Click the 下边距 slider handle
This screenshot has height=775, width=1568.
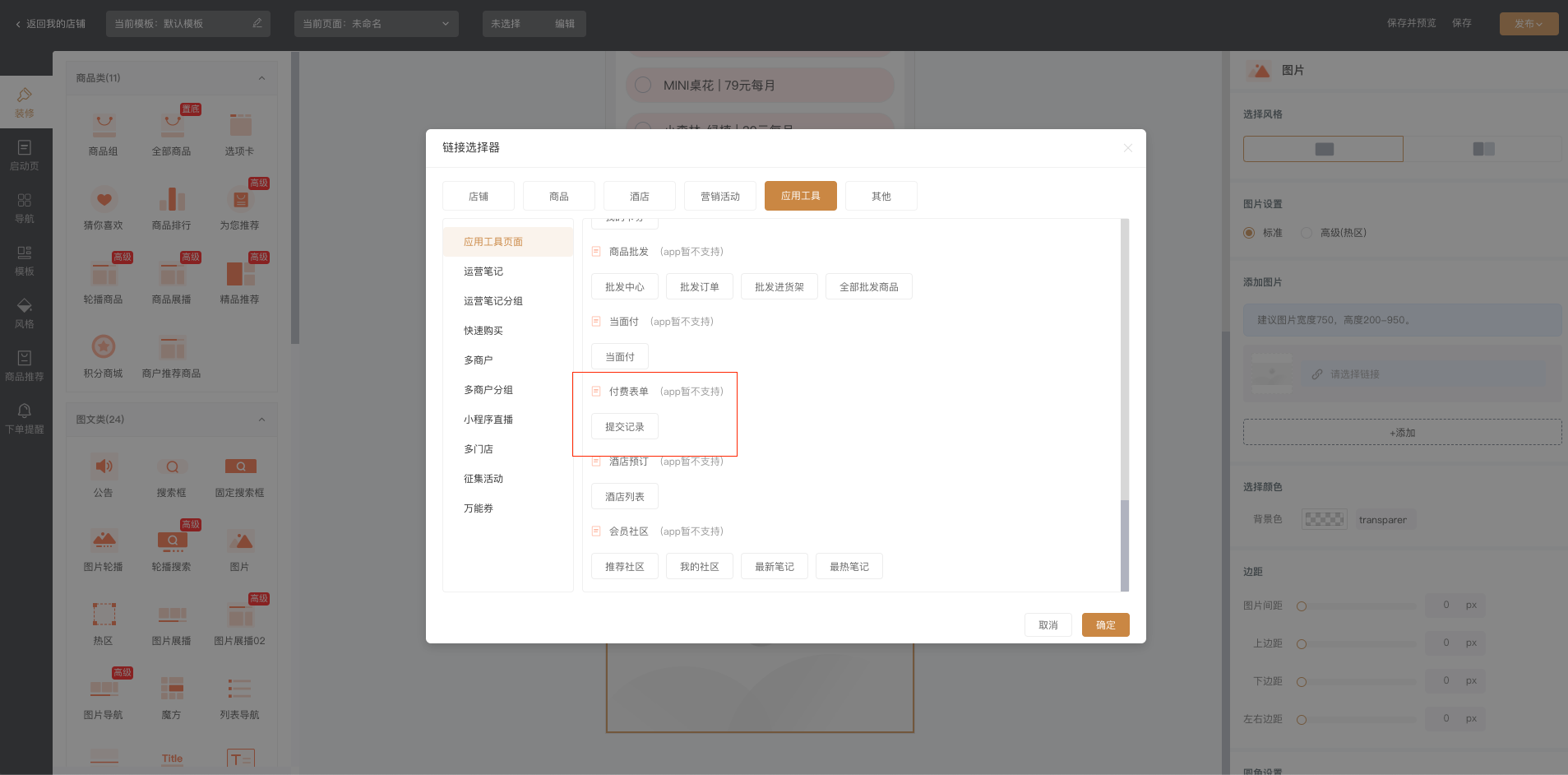click(x=1302, y=682)
